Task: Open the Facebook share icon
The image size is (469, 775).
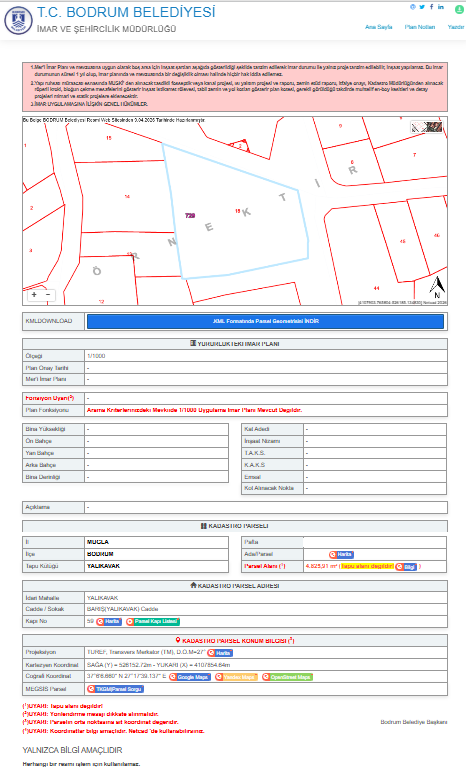Action: click(431, 7)
